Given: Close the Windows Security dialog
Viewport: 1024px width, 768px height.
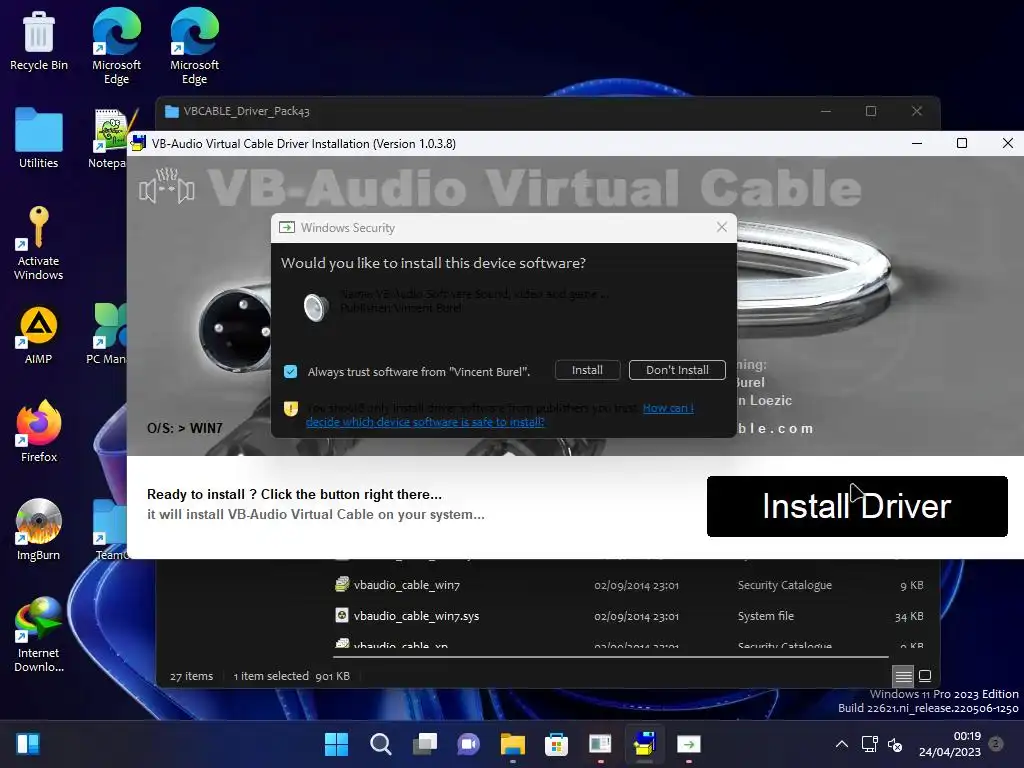Looking at the screenshot, I should click(x=722, y=227).
